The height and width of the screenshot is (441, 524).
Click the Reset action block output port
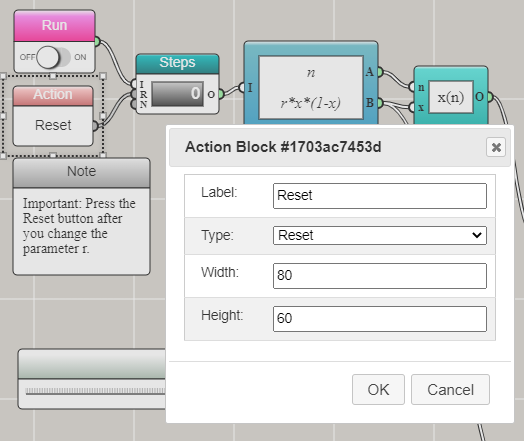(95, 126)
